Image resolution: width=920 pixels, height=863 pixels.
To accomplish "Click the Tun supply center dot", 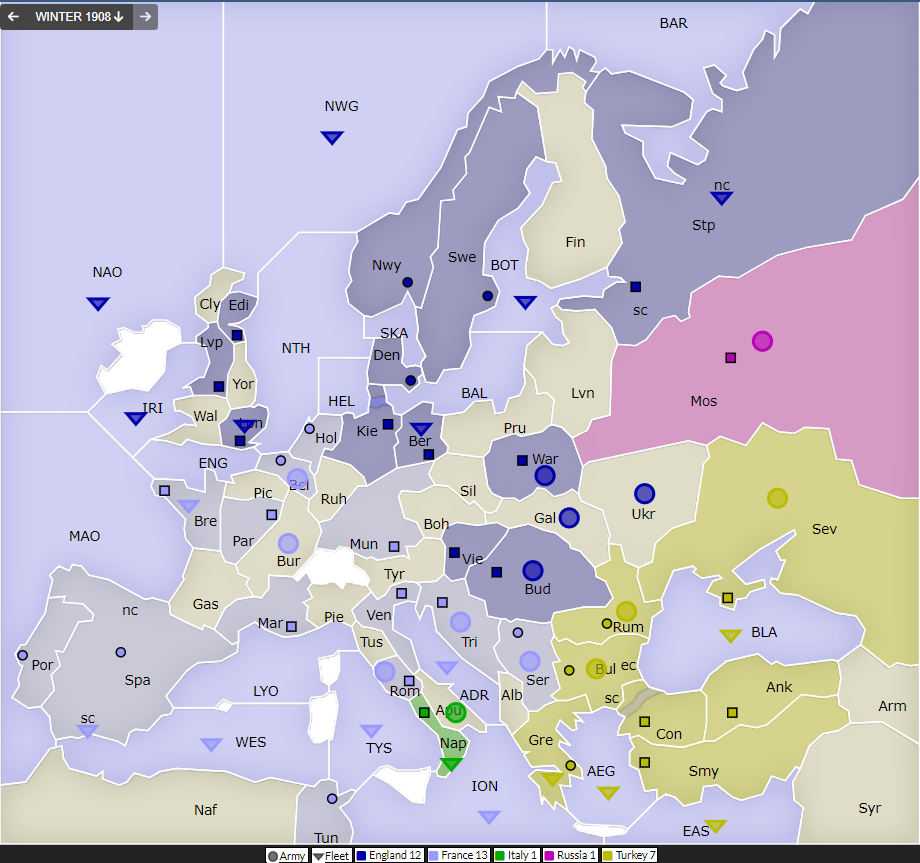I will (332, 798).
